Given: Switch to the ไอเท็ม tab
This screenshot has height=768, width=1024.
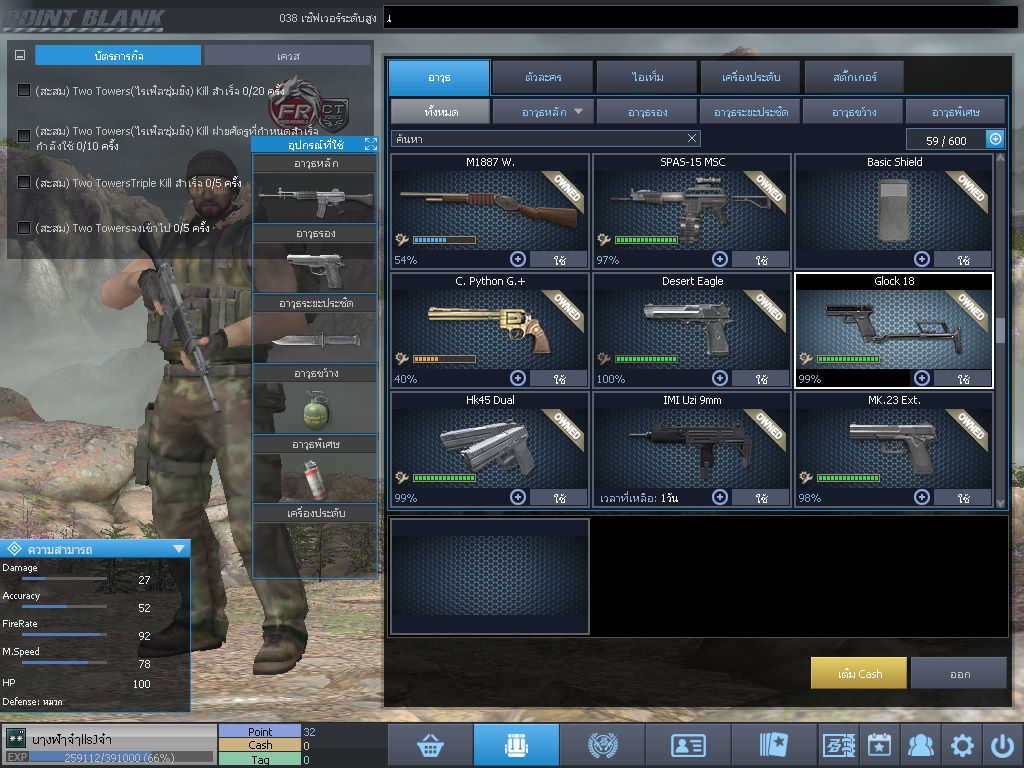Looking at the screenshot, I should [647, 77].
